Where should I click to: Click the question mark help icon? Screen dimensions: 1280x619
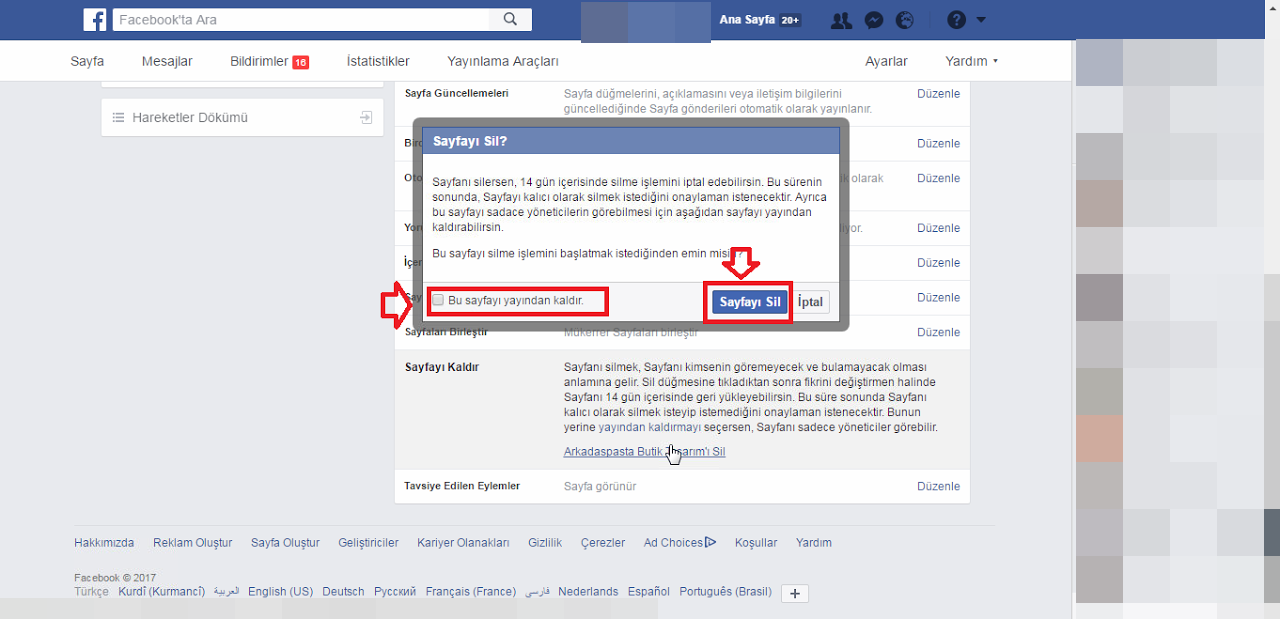956,20
